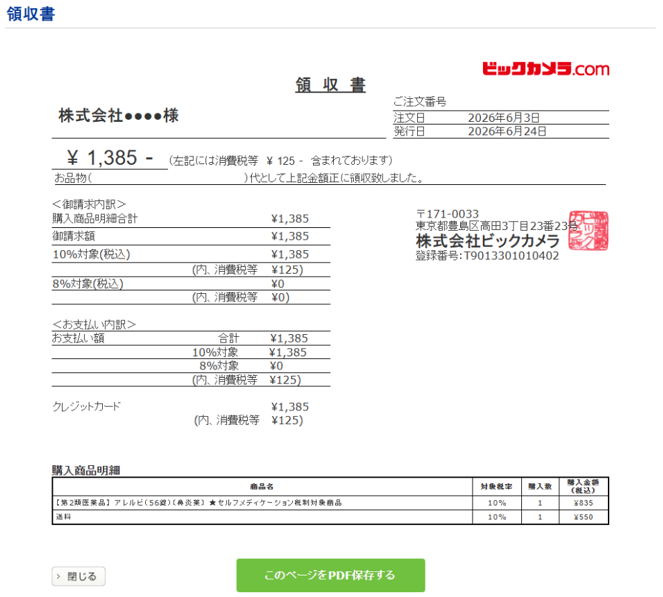Click the <御請求内訳> section heading
The height and width of the screenshot is (597, 663).
click(x=89, y=204)
